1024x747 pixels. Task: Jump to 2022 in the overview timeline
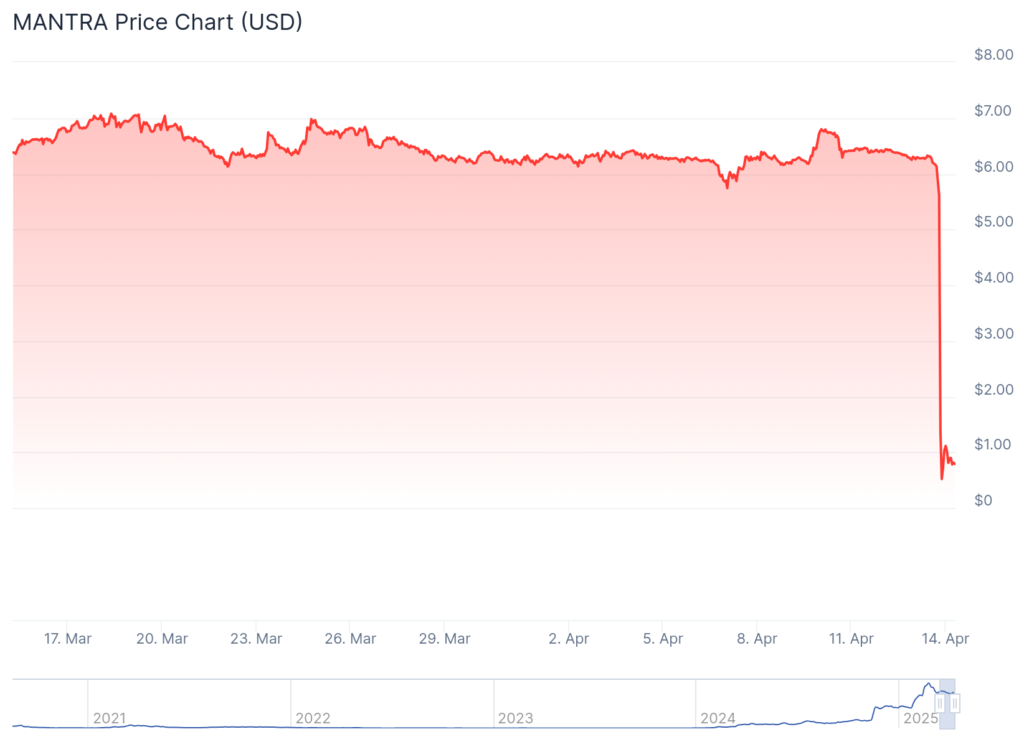point(312,718)
